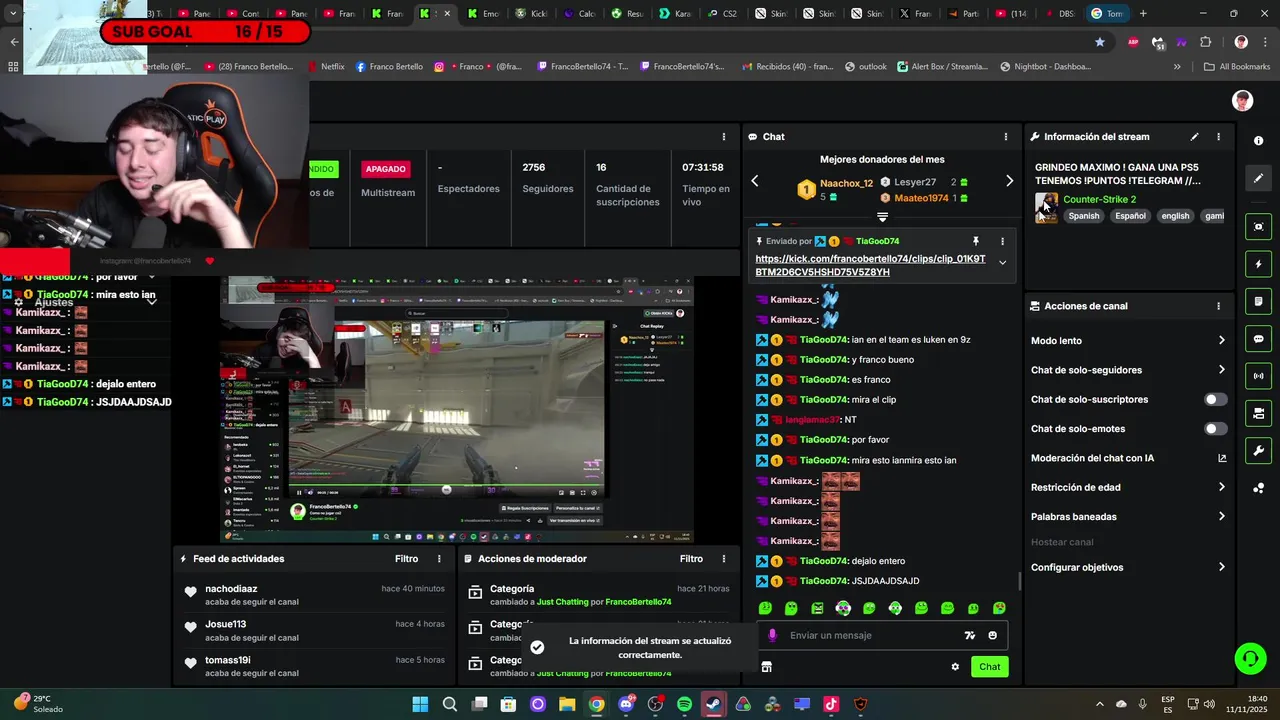Unpin the pinned chat message
This screenshot has height=720, width=1280.
click(x=976, y=241)
